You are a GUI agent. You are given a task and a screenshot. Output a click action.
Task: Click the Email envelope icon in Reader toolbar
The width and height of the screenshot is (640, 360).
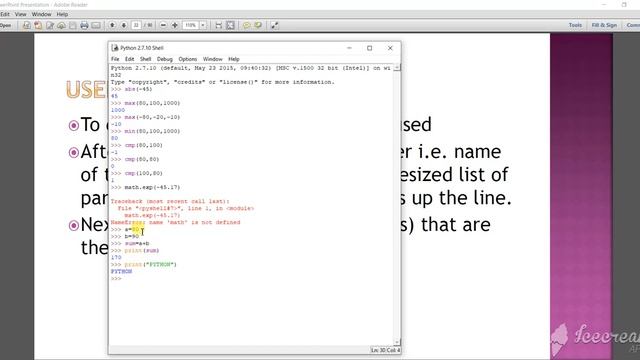[x=96, y=25]
